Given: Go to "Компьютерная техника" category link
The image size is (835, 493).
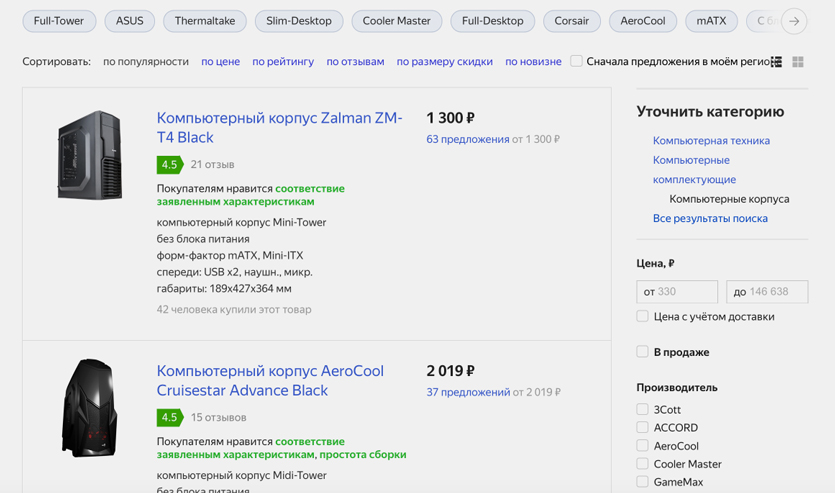Looking at the screenshot, I should point(711,141).
